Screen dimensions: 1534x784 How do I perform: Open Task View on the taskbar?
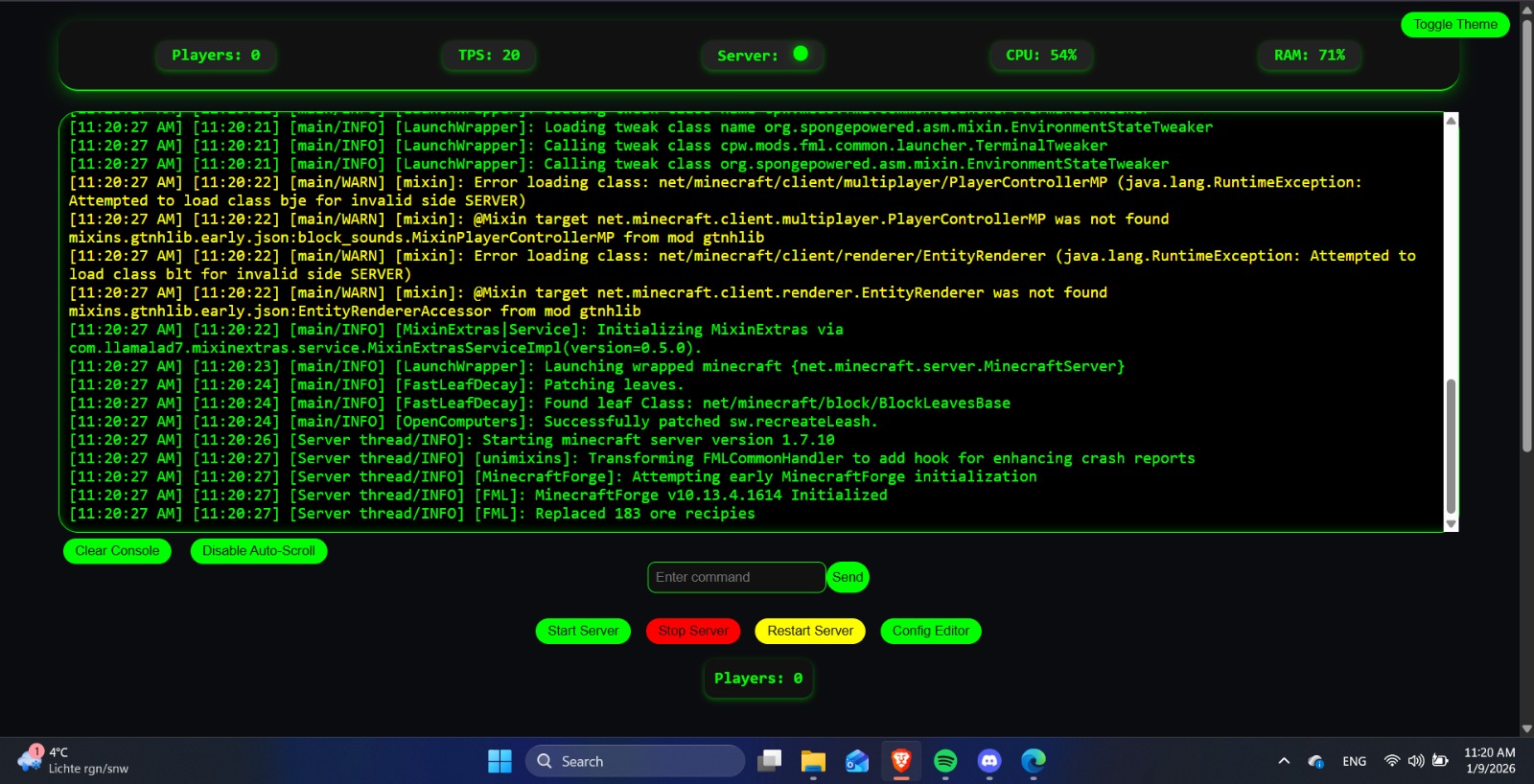769,761
